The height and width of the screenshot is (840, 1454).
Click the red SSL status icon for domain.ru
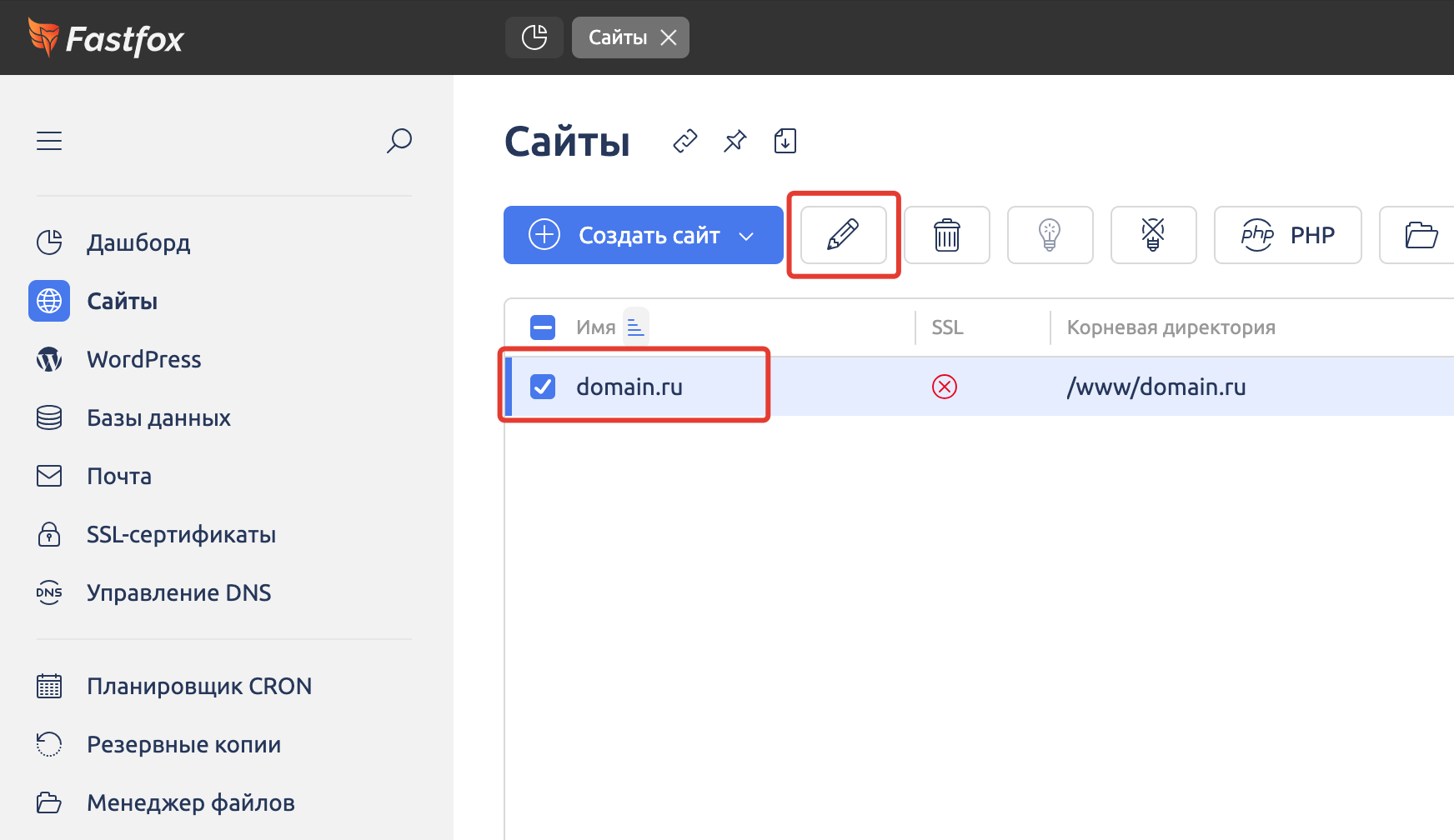[x=944, y=387]
